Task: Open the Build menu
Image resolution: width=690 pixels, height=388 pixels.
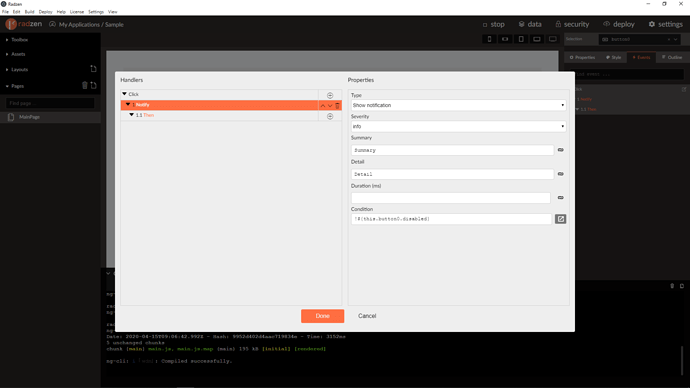Action: tap(29, 12)
